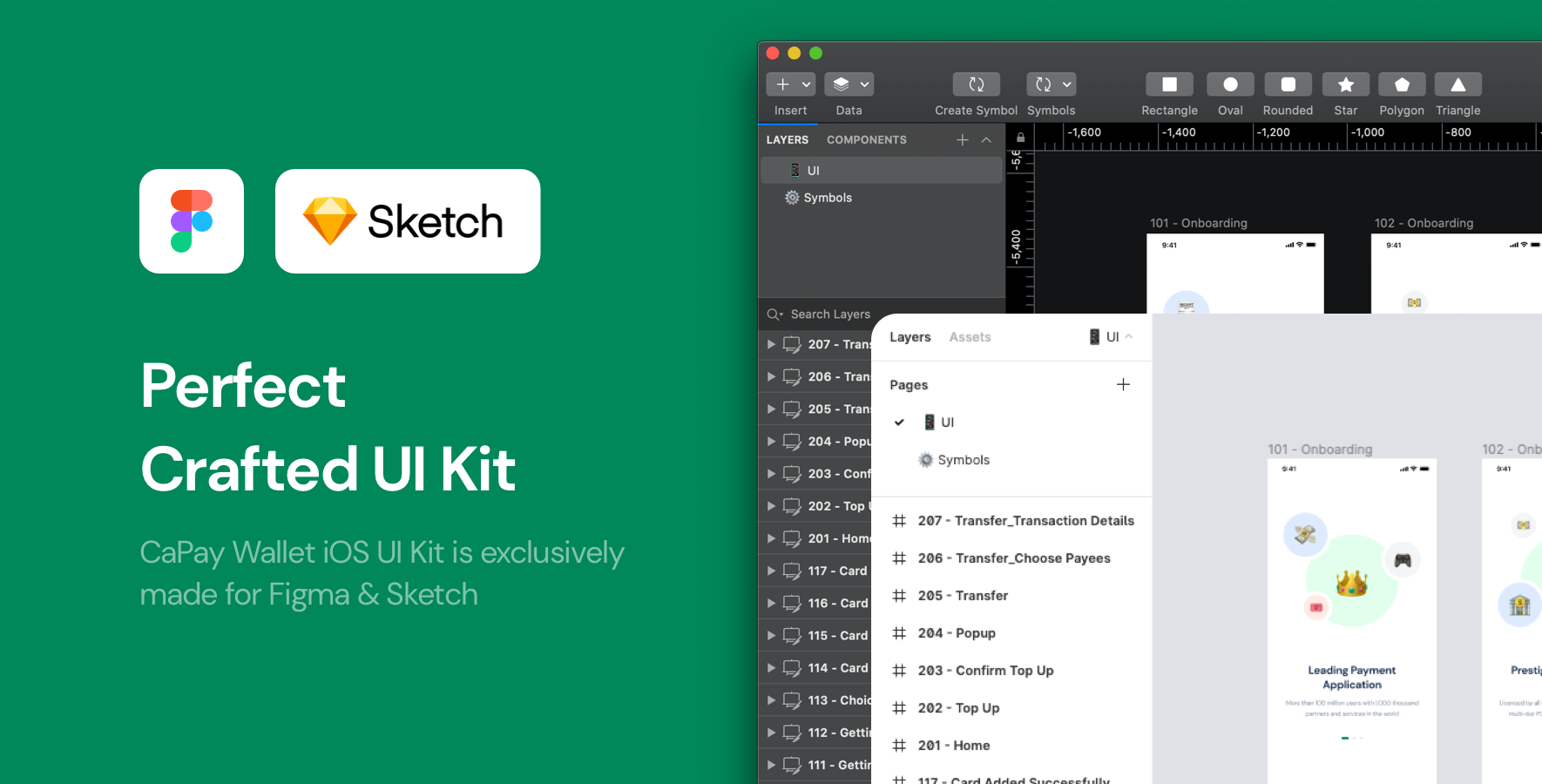
Task: Open the Leading Payment Application screen preview
Action: click(1352, 621)
